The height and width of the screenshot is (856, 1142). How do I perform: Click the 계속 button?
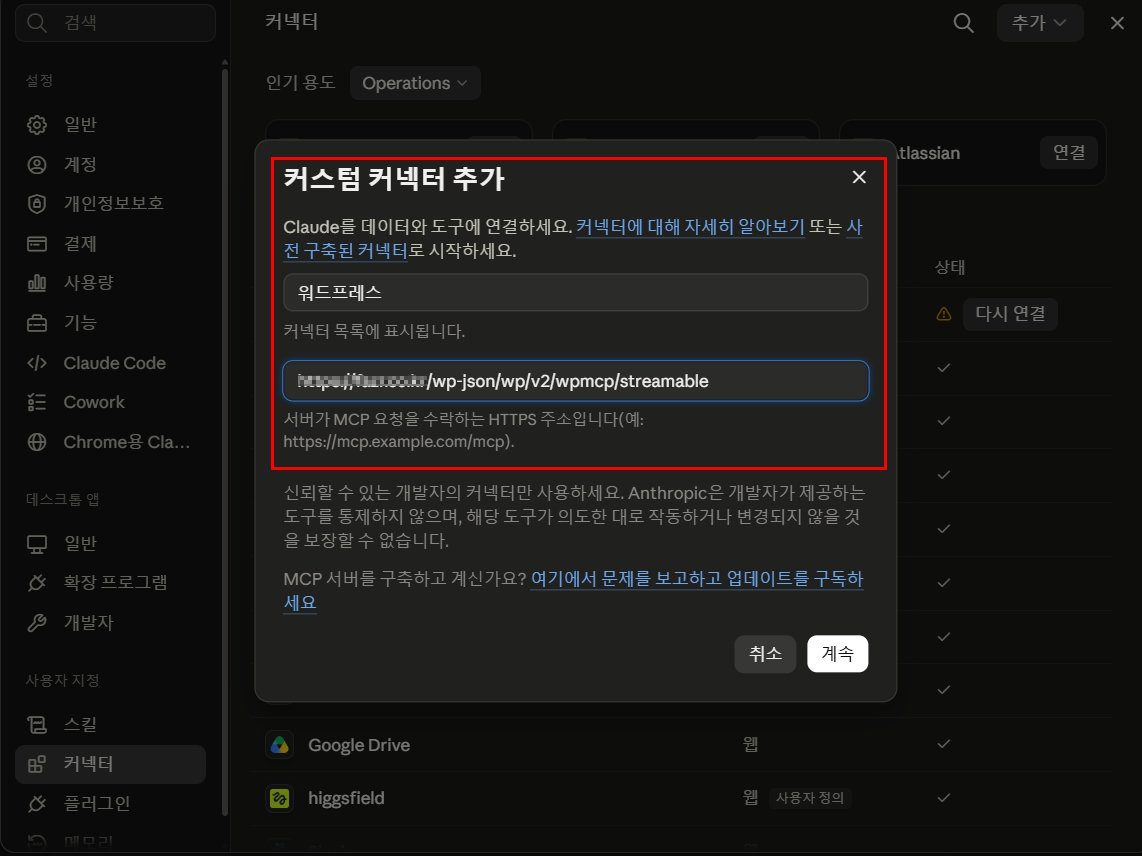[x=838, y=653]
